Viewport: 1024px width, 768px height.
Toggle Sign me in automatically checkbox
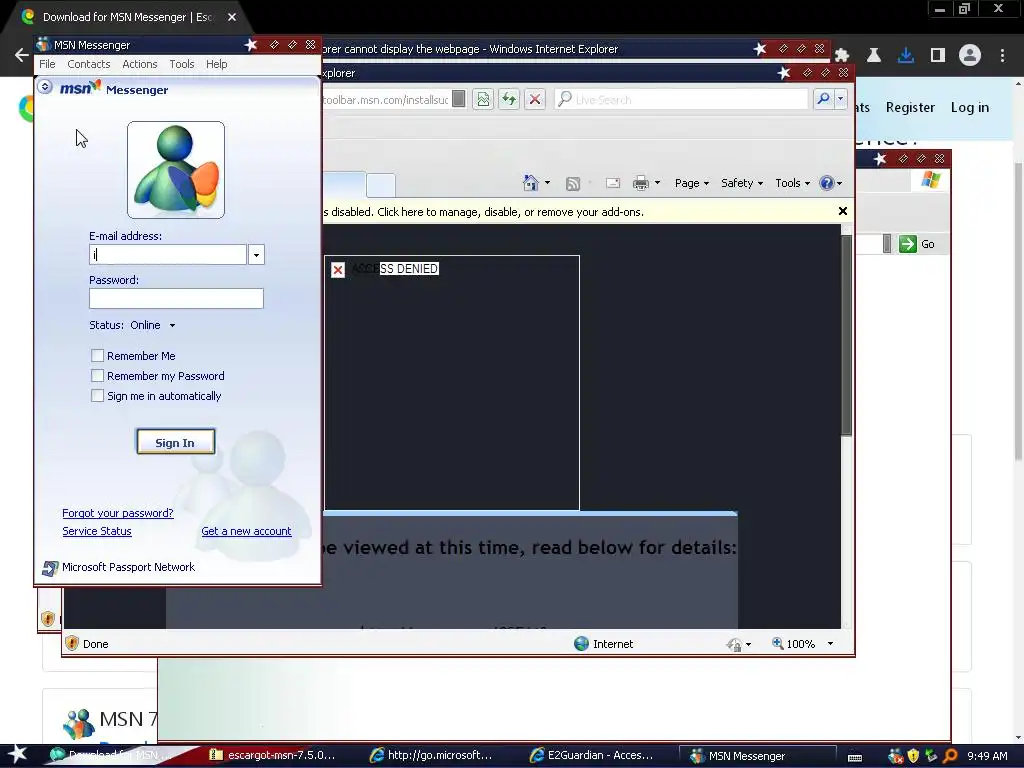click(x=97, y=396)
